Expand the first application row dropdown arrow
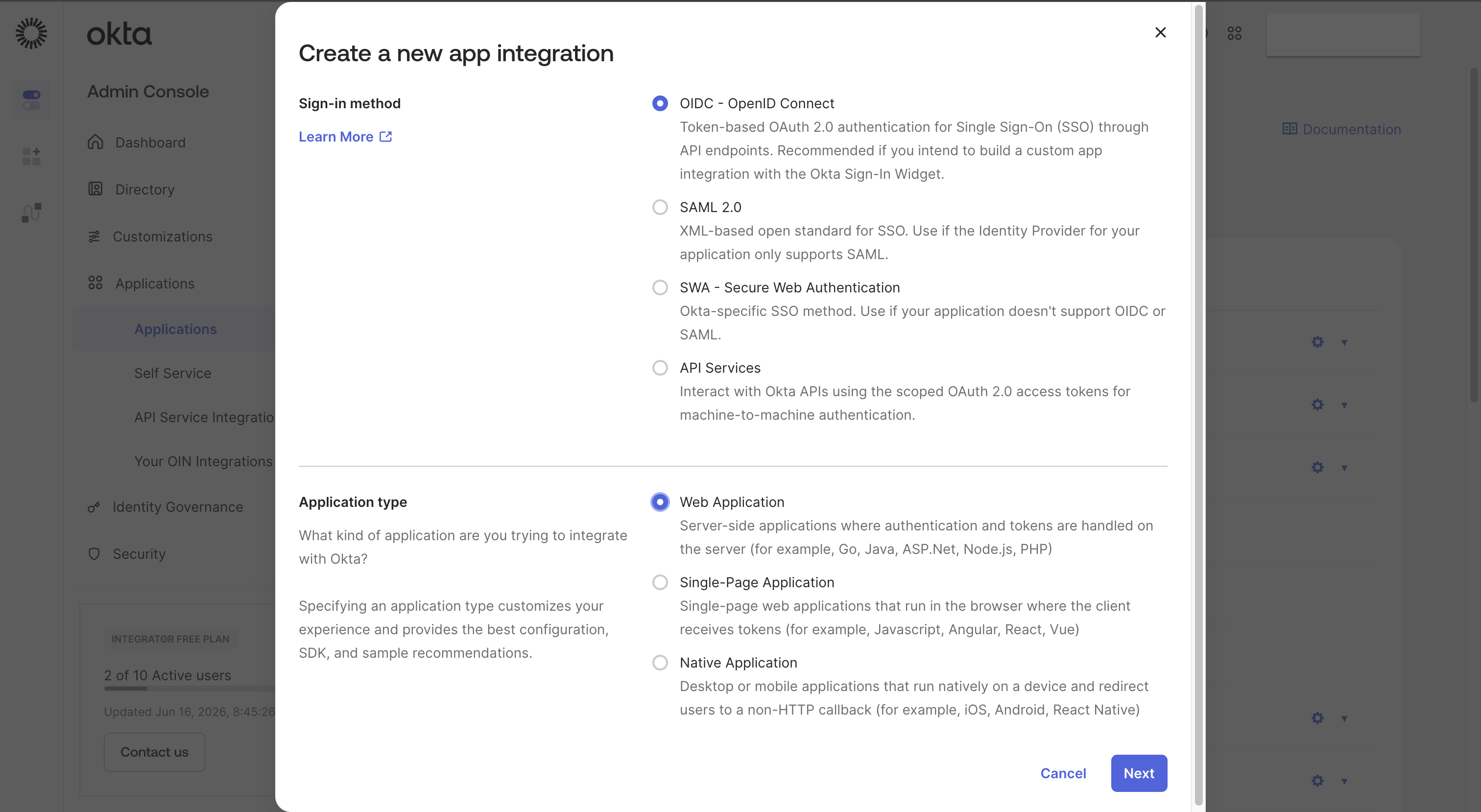This screenshot has height=812, width=1481. click(1344, 343)
